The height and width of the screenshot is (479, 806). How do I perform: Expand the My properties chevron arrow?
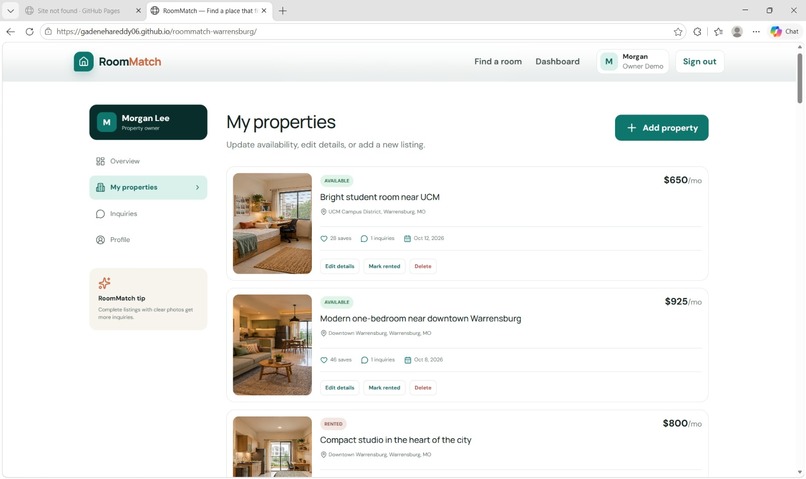click(x=197, y=188)
